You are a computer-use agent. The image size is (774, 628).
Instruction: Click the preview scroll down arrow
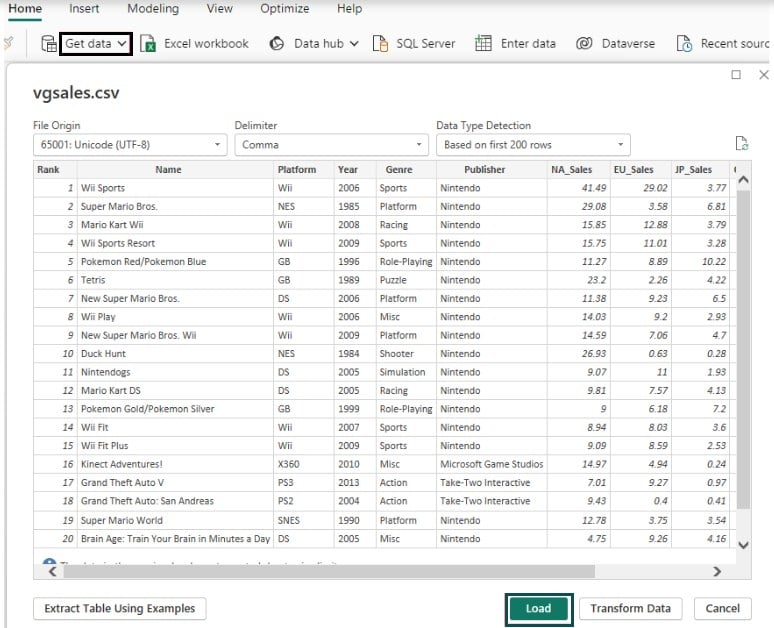743,545
